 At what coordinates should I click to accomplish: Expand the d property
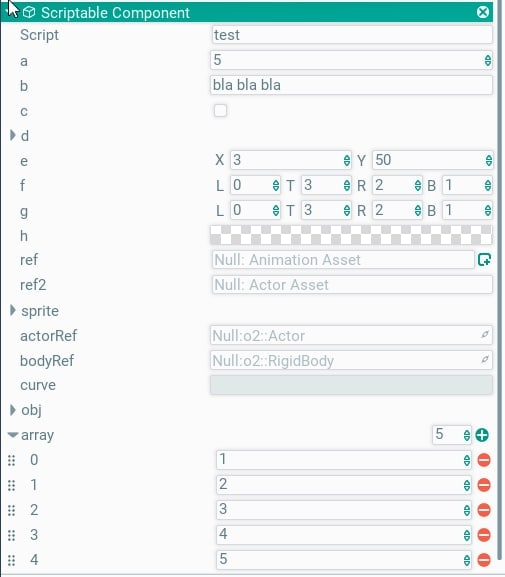[13, 135]
